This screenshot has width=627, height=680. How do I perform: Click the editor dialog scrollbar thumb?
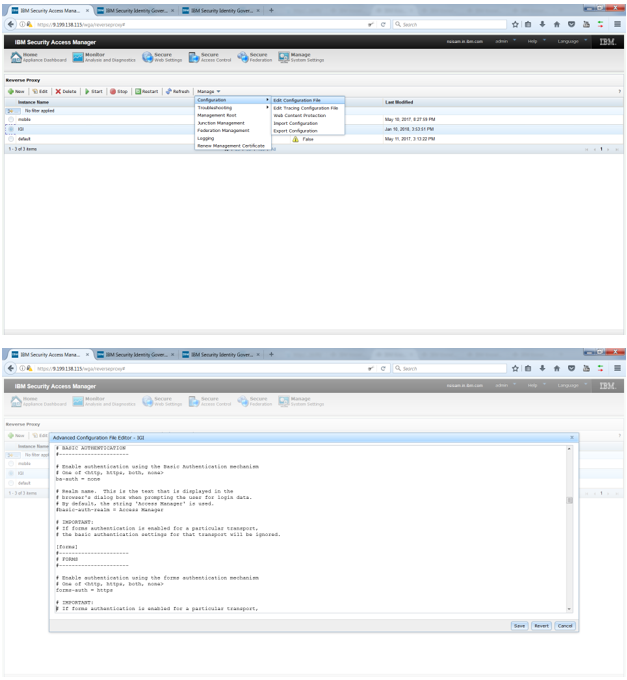[570, 500]
